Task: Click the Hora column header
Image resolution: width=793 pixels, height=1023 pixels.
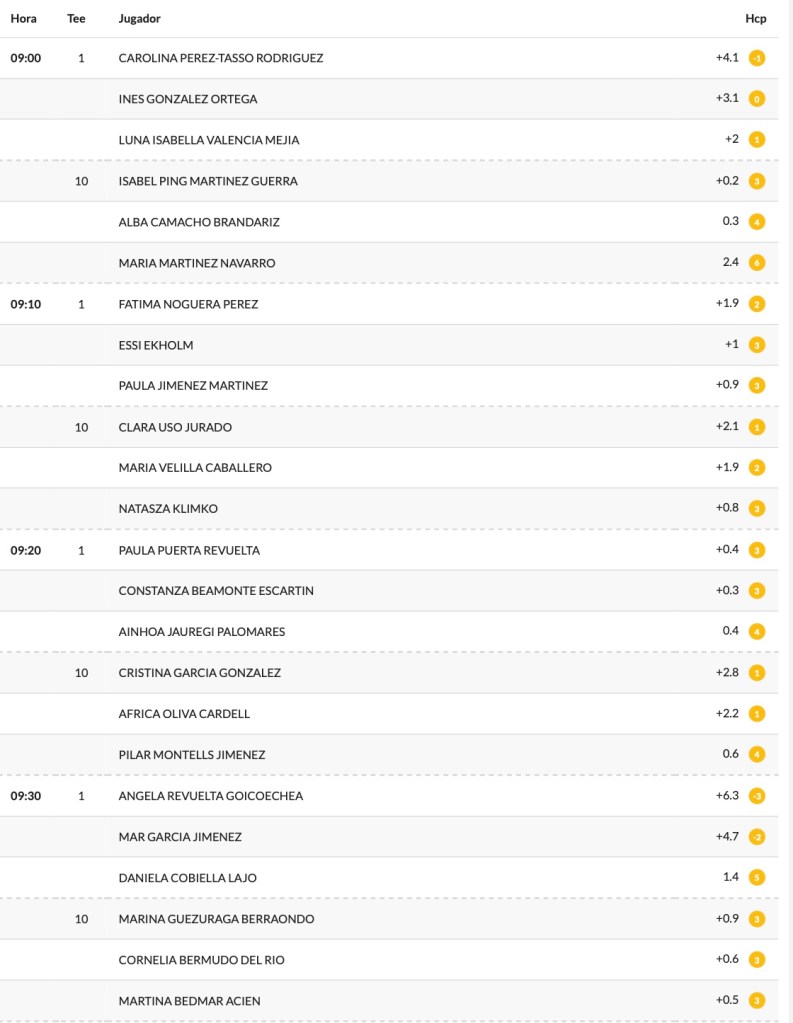Action: click(x=23, y=18)
